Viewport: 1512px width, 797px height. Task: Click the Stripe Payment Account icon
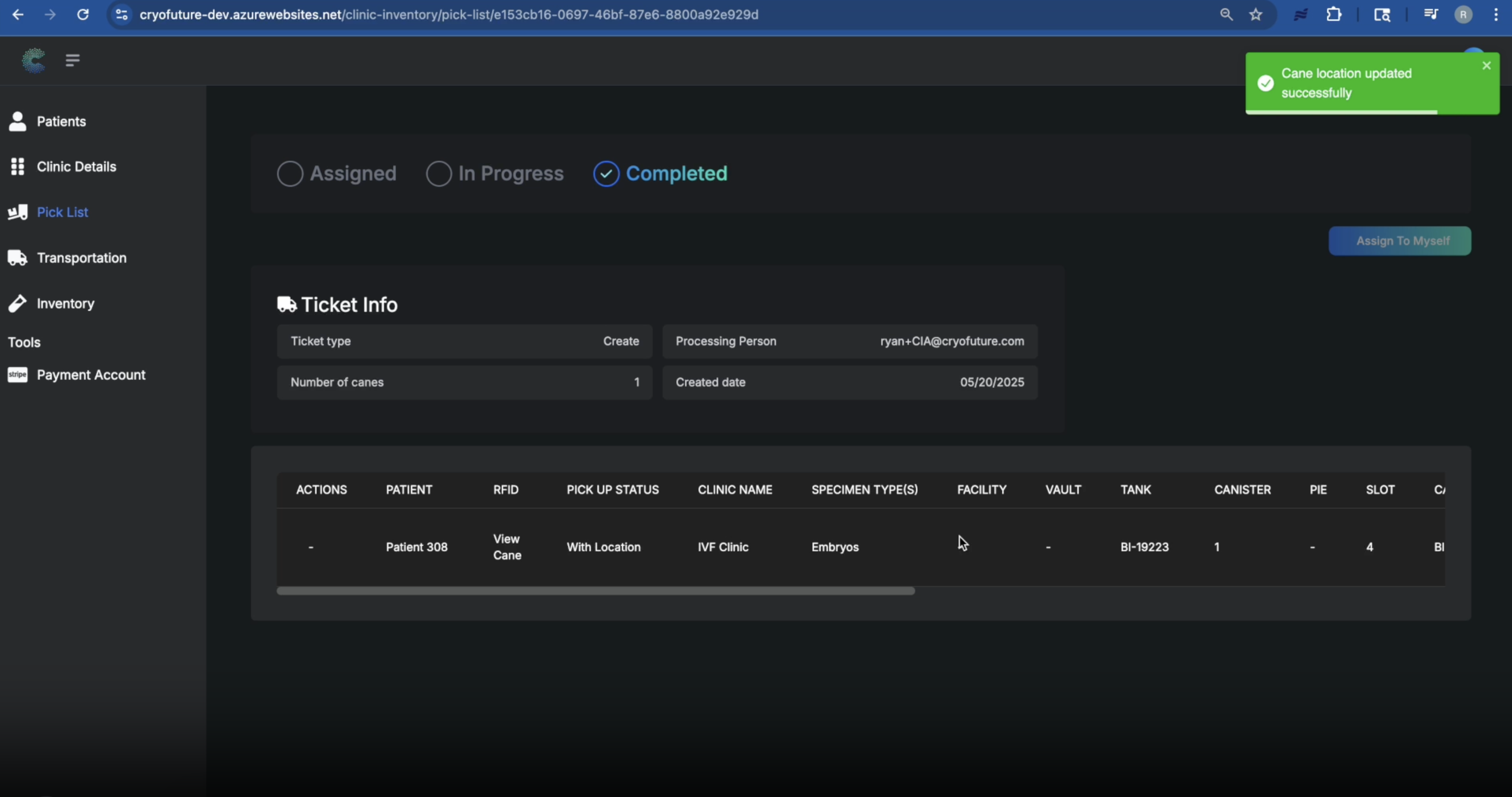coord(18,374)
